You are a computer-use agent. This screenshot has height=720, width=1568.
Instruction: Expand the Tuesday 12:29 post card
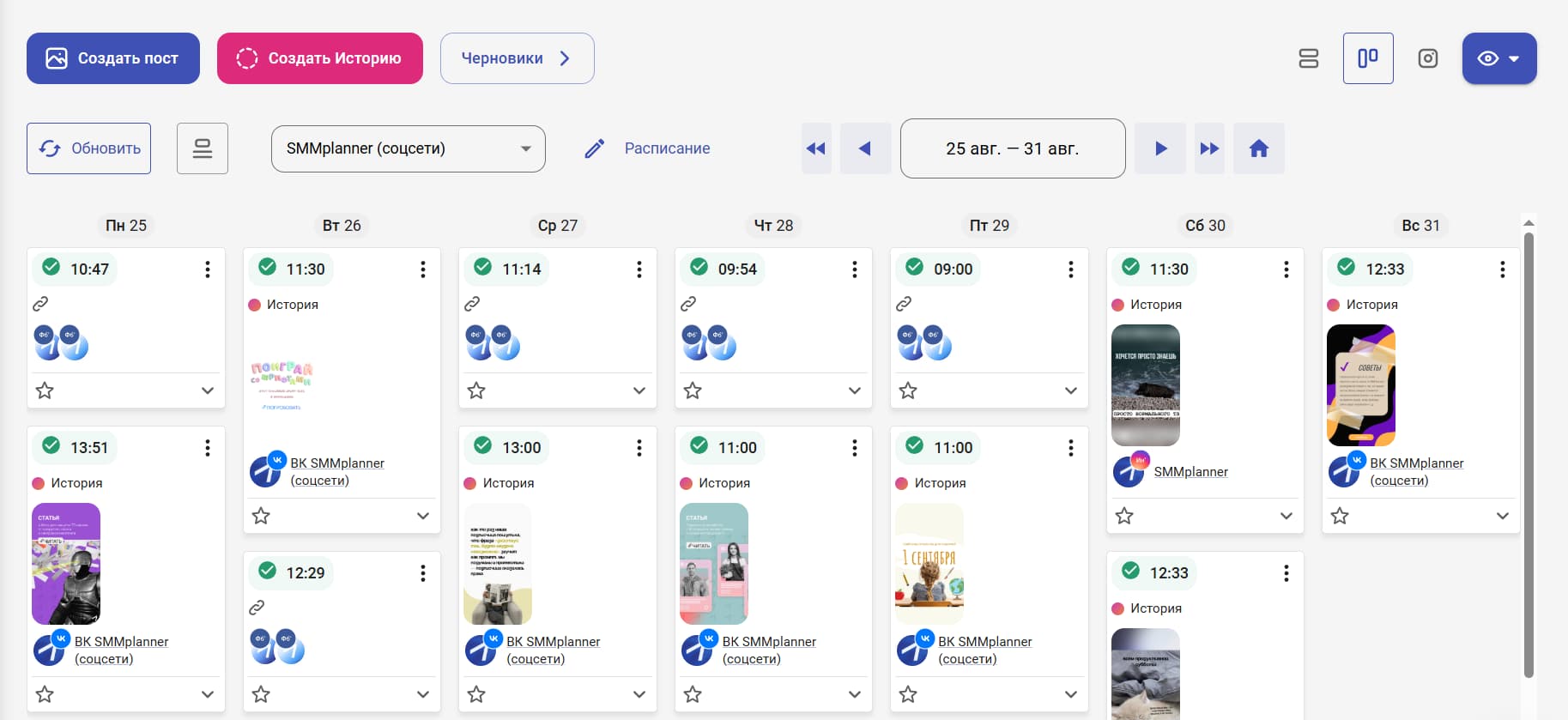423,694
